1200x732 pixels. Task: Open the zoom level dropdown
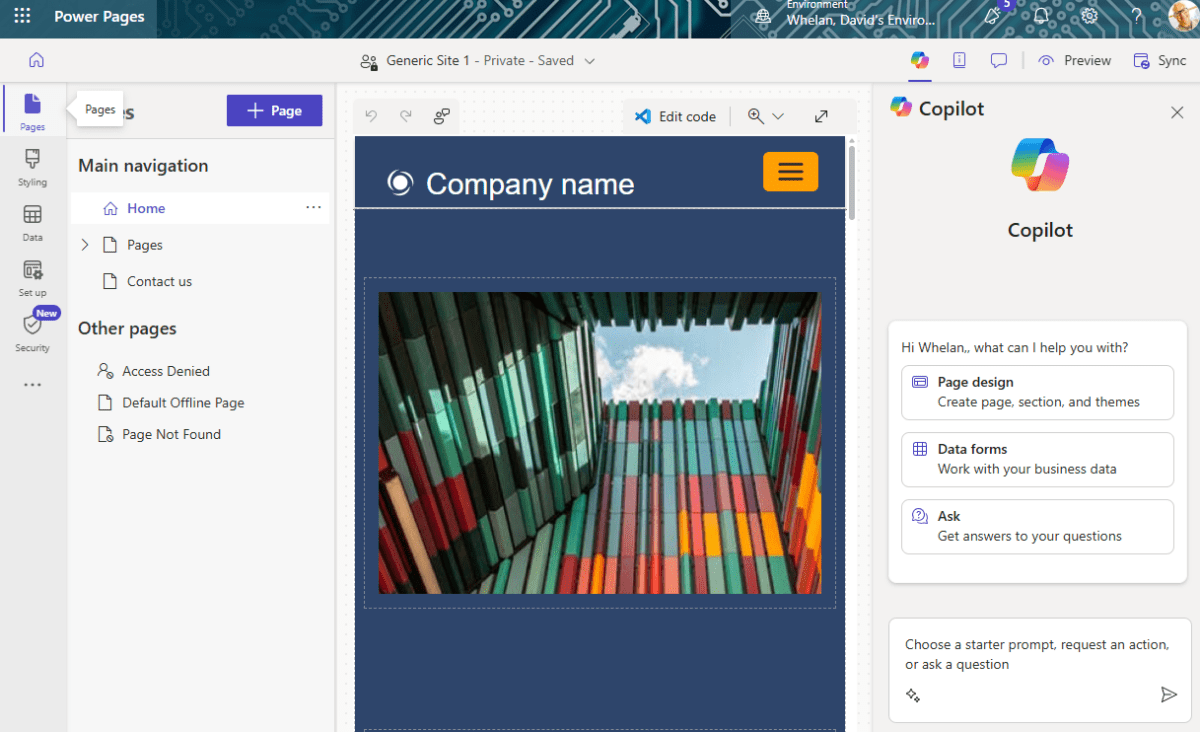point(766,116)
